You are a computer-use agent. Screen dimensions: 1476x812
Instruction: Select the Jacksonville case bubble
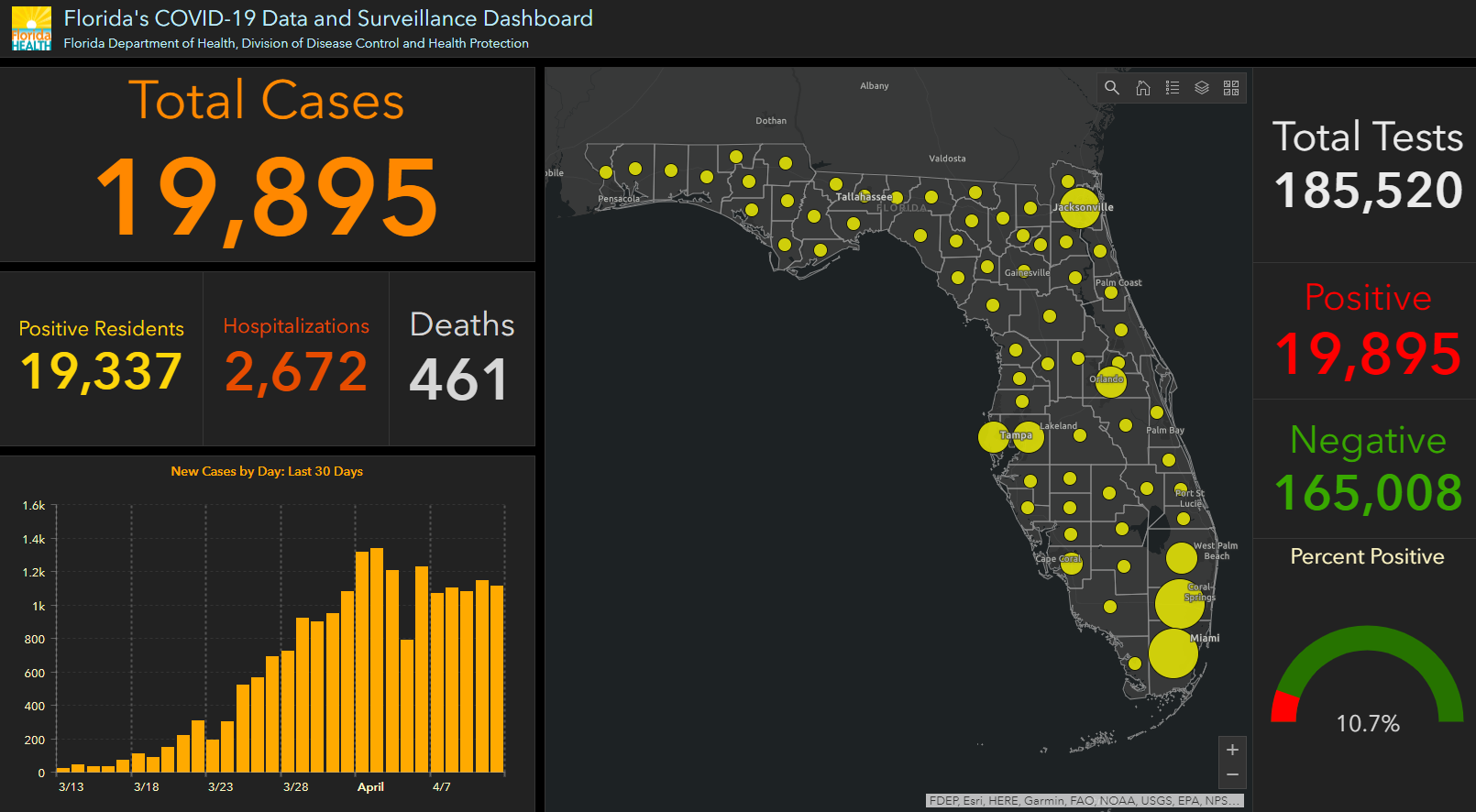point(1079,208)
